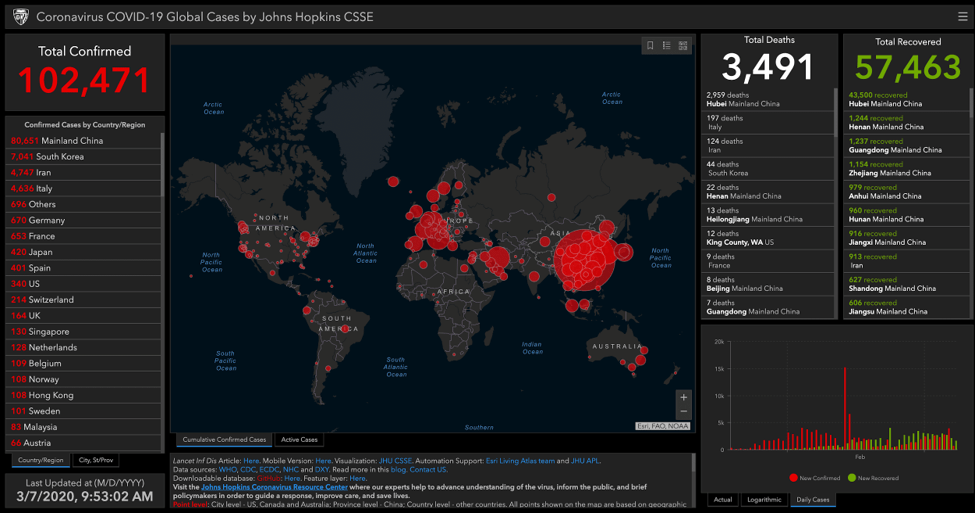Image resolution: width=975 pixels, height=513 pixels.
Task: Select the Others row in list
Action: [x=83, y=204]
